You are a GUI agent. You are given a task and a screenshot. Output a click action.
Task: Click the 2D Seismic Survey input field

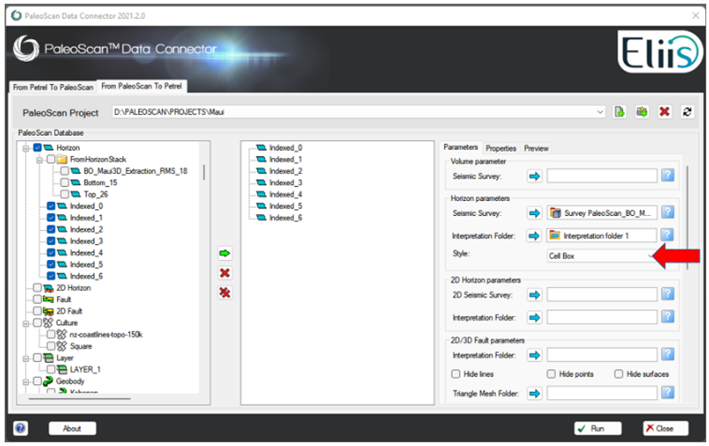pyautogui.click(x=601, y=294)
